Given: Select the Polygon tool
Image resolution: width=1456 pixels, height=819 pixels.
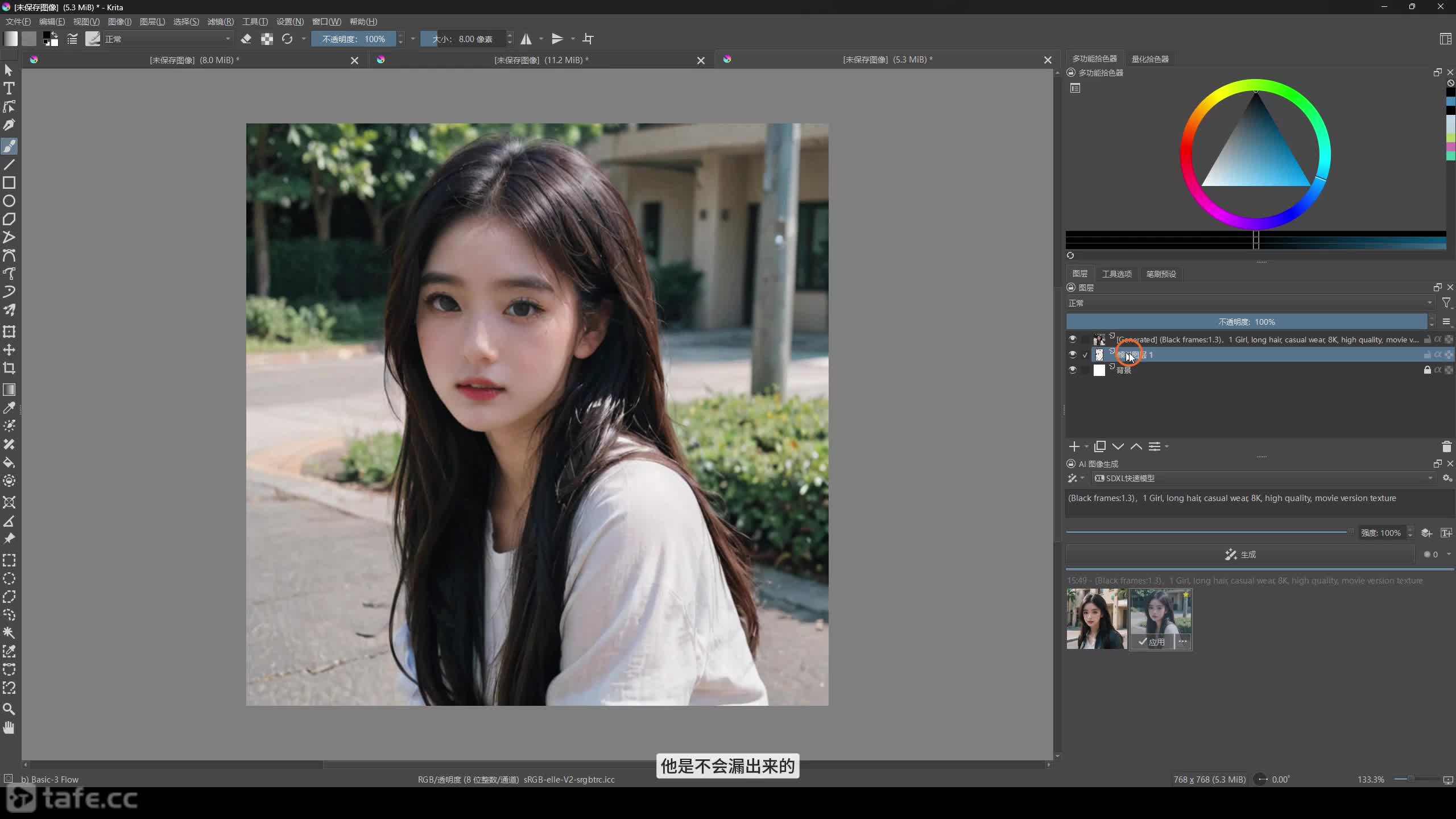Looking at the screenshot, I should click(x=9, y=219).
